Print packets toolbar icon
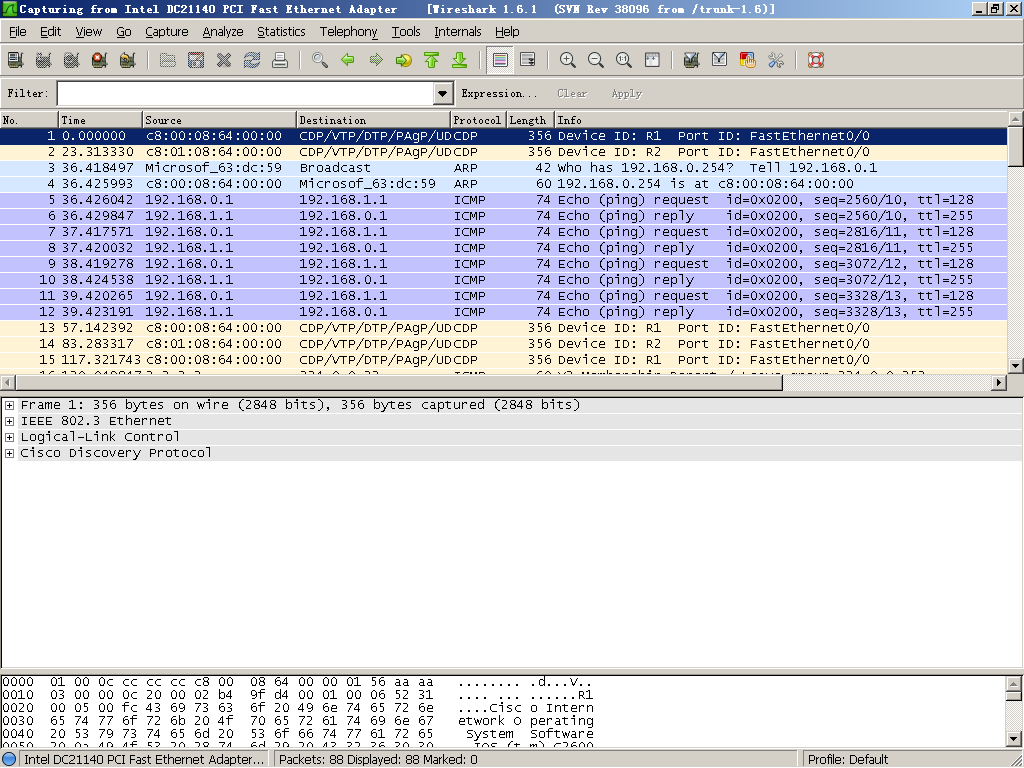The height and width of the screenshot is (768, 1024). click(280, 60)
